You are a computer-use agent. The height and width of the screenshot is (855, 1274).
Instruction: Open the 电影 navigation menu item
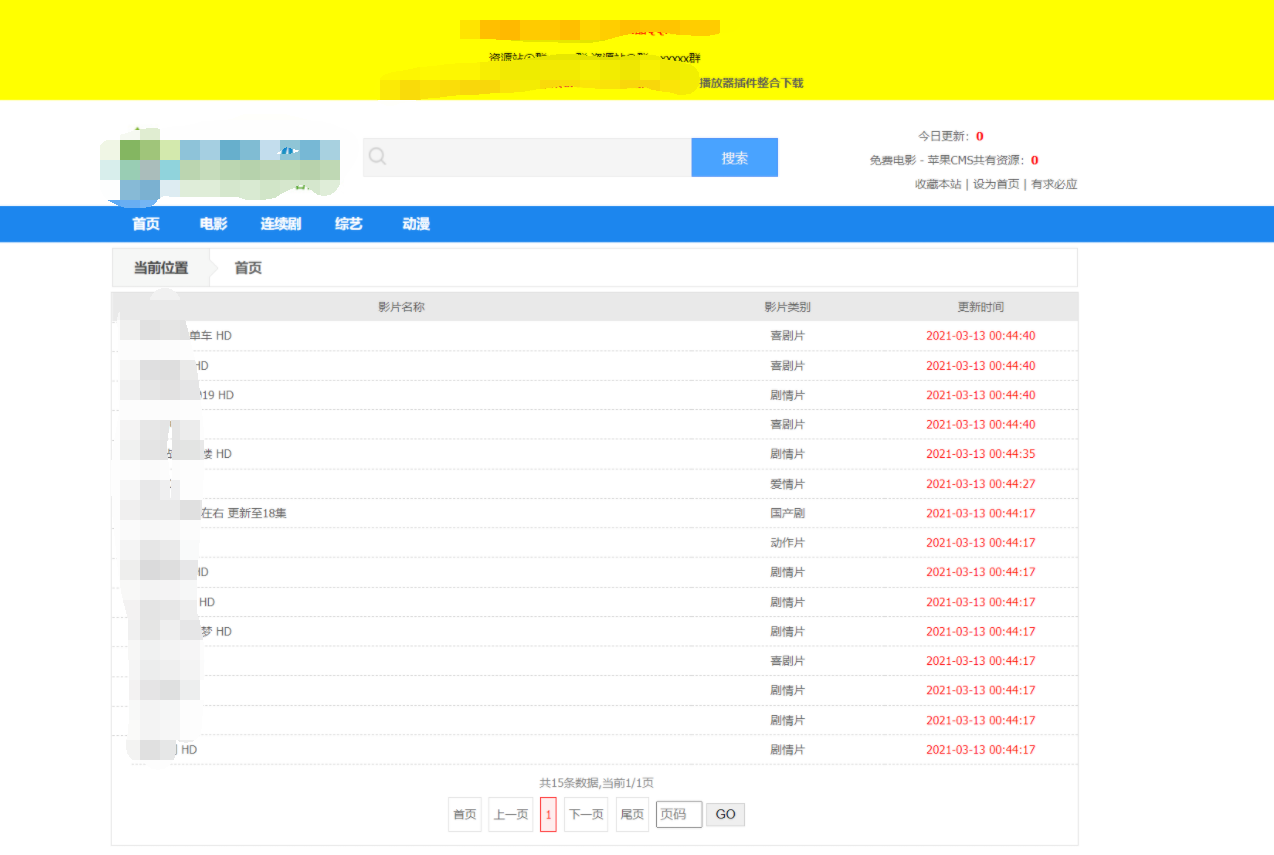(x=213, y=224)
